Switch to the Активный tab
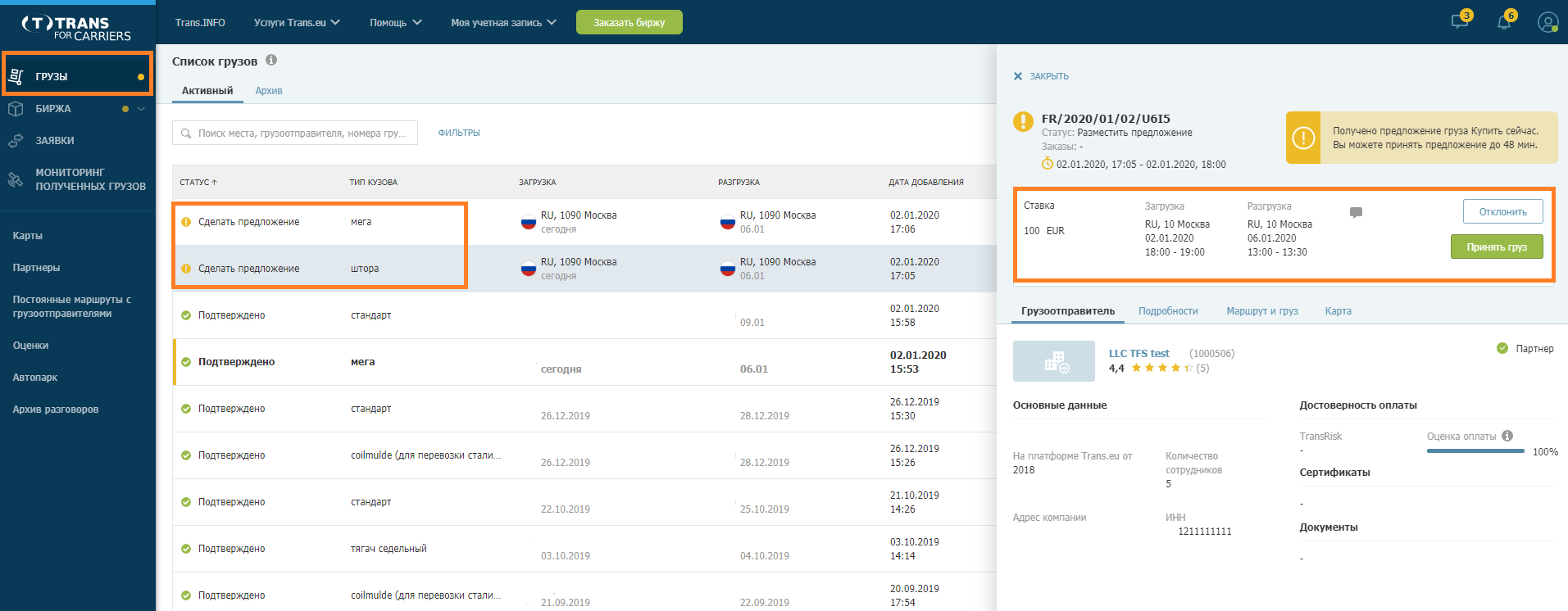Image resolution: width=1568 pixels, height=611 pixels. coord(207,91)
